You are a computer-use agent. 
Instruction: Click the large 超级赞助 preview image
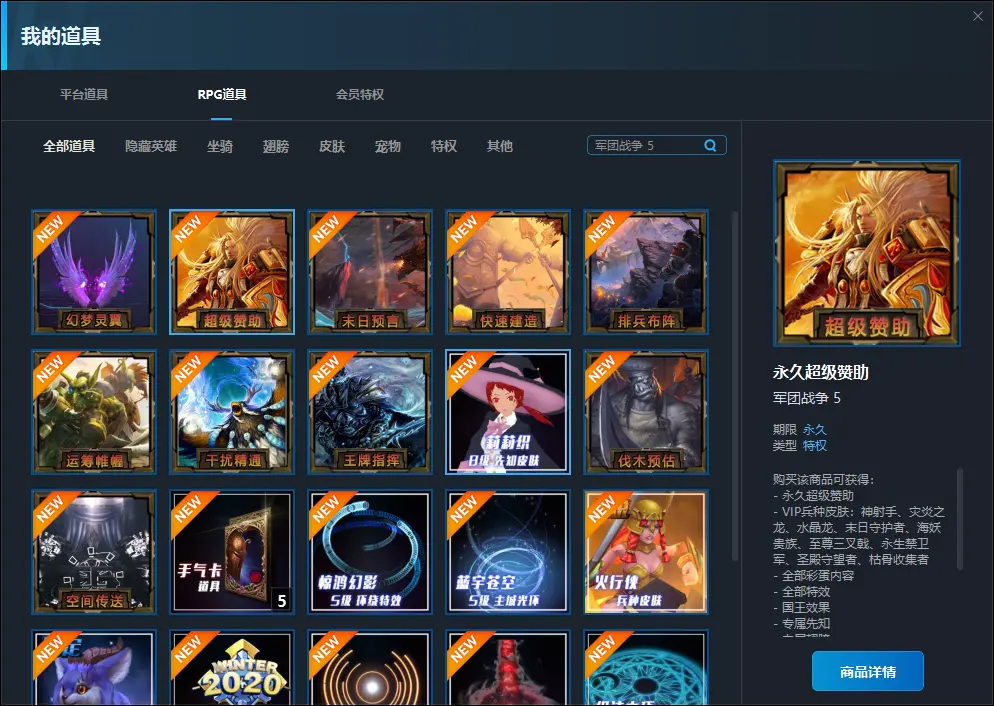(867, 253)
